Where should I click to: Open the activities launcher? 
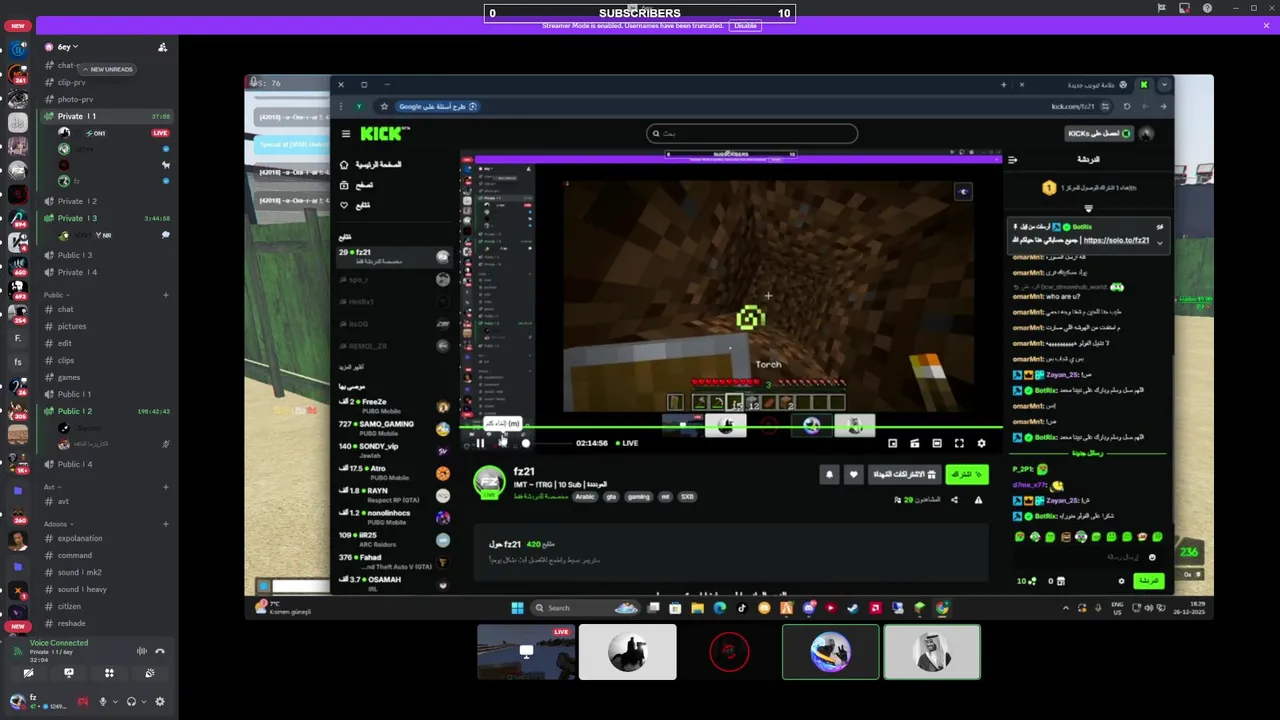[109, 673]
